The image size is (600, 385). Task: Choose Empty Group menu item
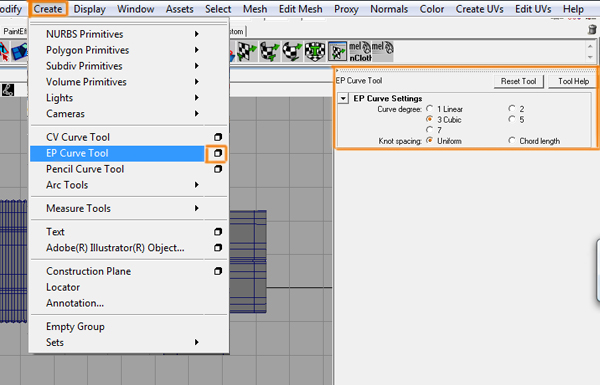tap(128, 326)
